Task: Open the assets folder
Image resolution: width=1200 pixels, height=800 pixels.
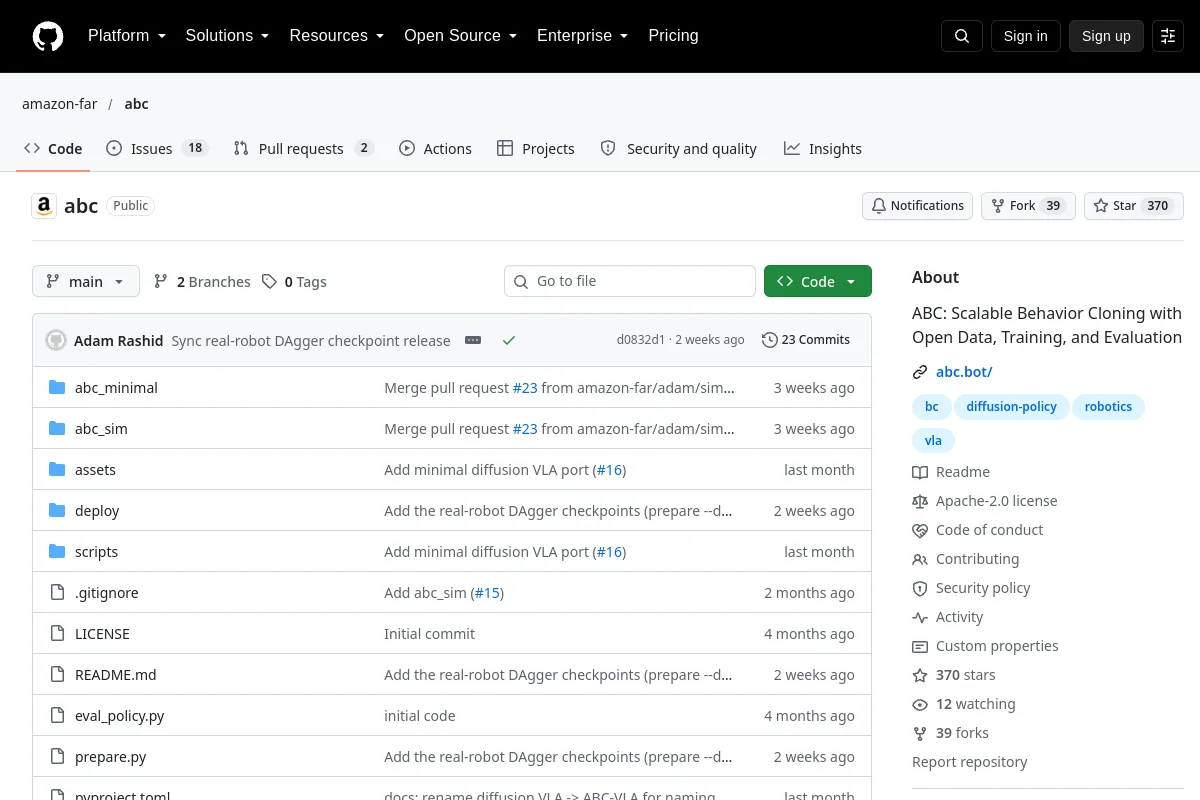Action: point(95,470)
